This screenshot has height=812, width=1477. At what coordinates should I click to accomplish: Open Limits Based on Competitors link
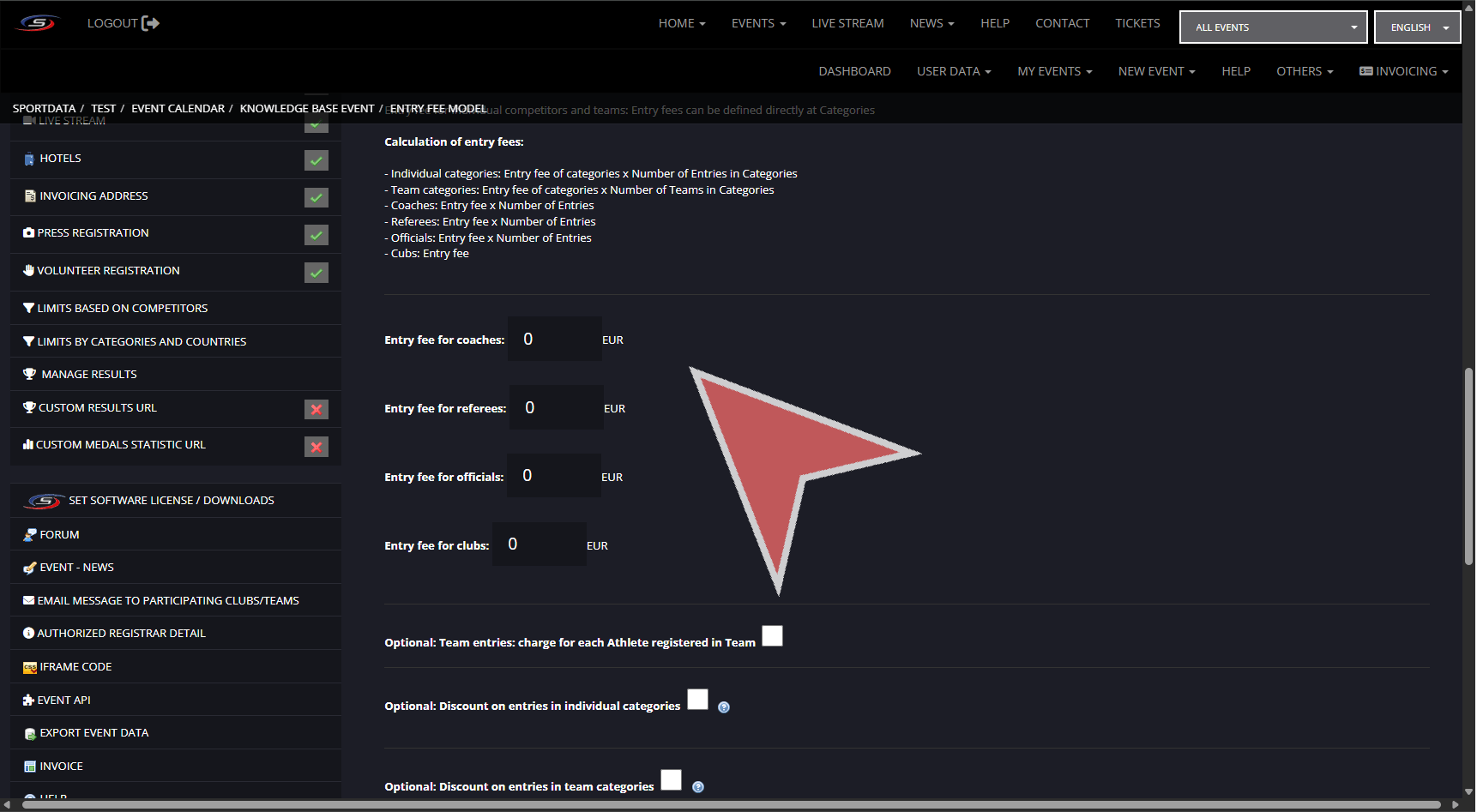[123, 308]
